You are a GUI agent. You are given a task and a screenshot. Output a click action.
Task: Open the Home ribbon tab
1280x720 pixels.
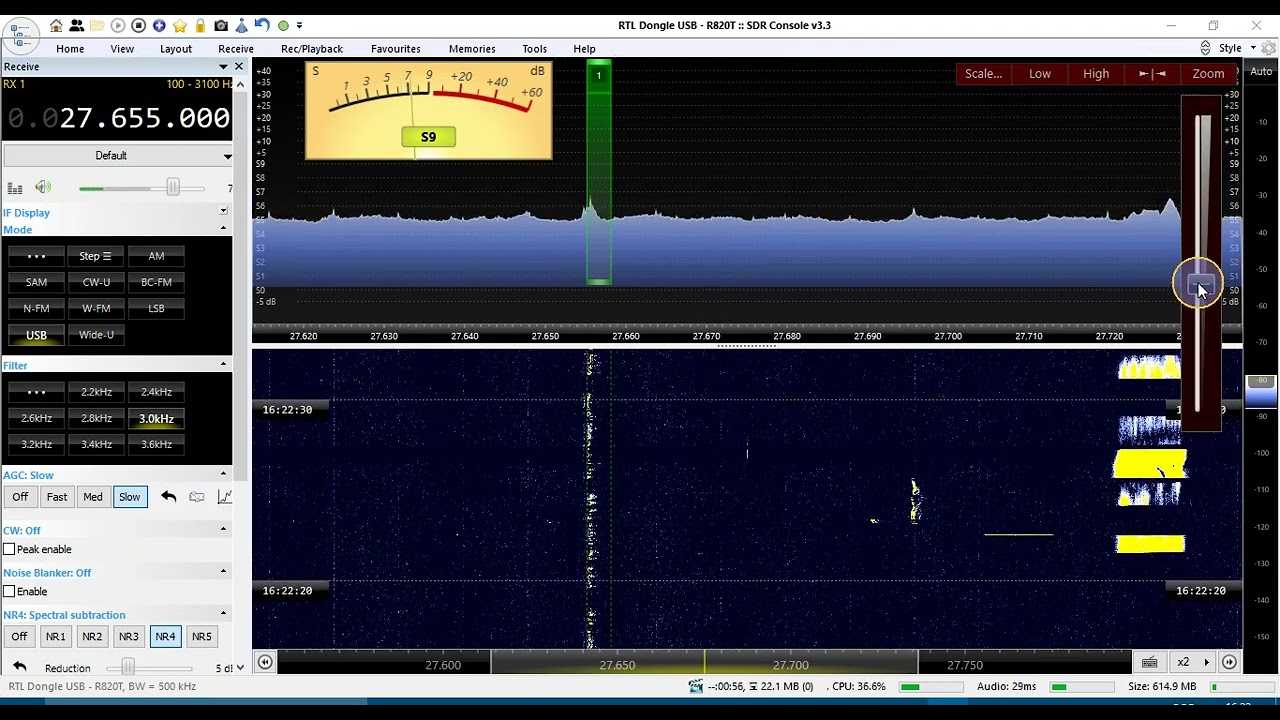pos(70,49)
